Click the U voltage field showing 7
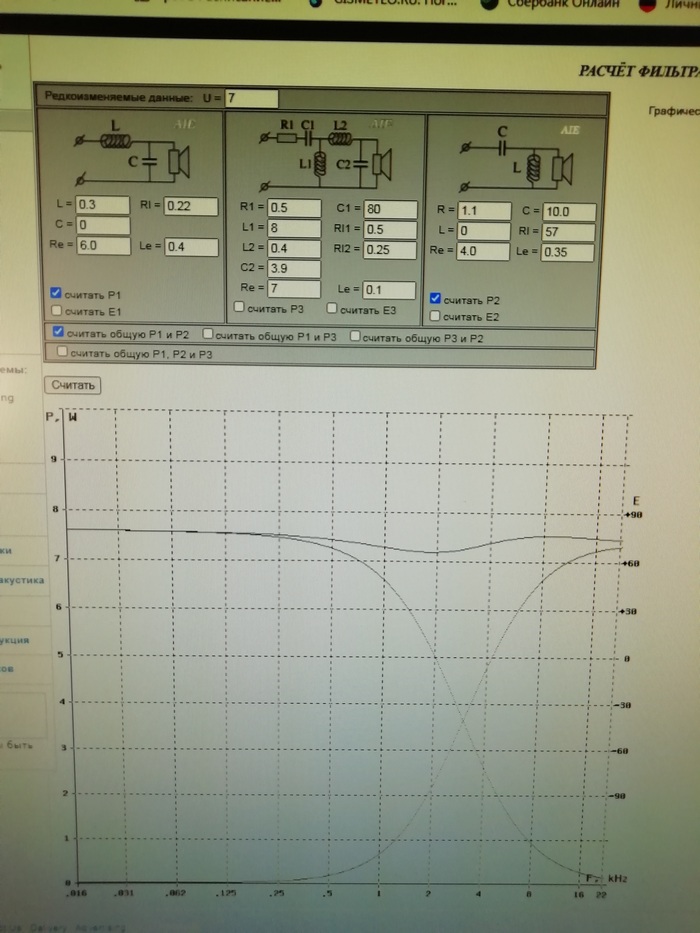Screen dimensions: 700x933 coord(251,98)
